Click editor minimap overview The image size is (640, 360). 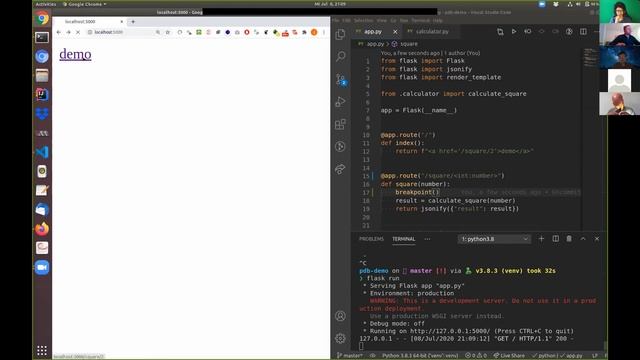590,57
